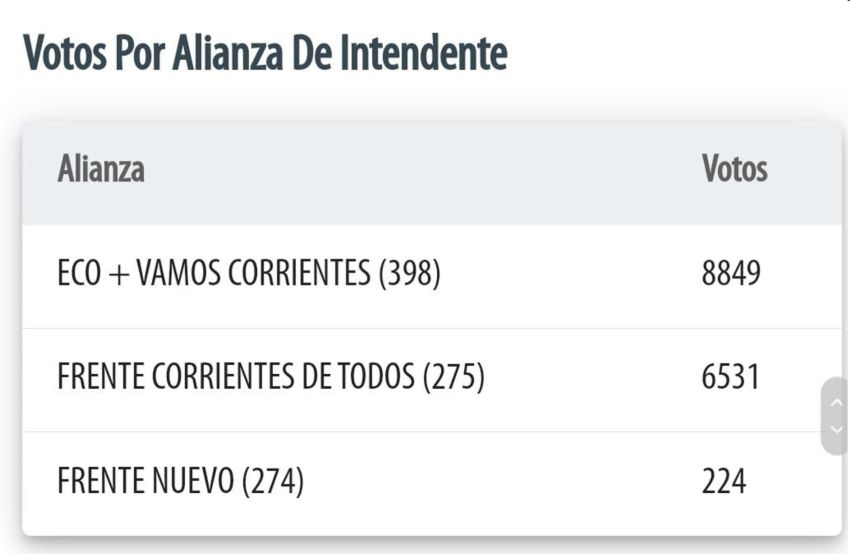Click the (274) alliance code
850x554 pixels.
(273, 481)
